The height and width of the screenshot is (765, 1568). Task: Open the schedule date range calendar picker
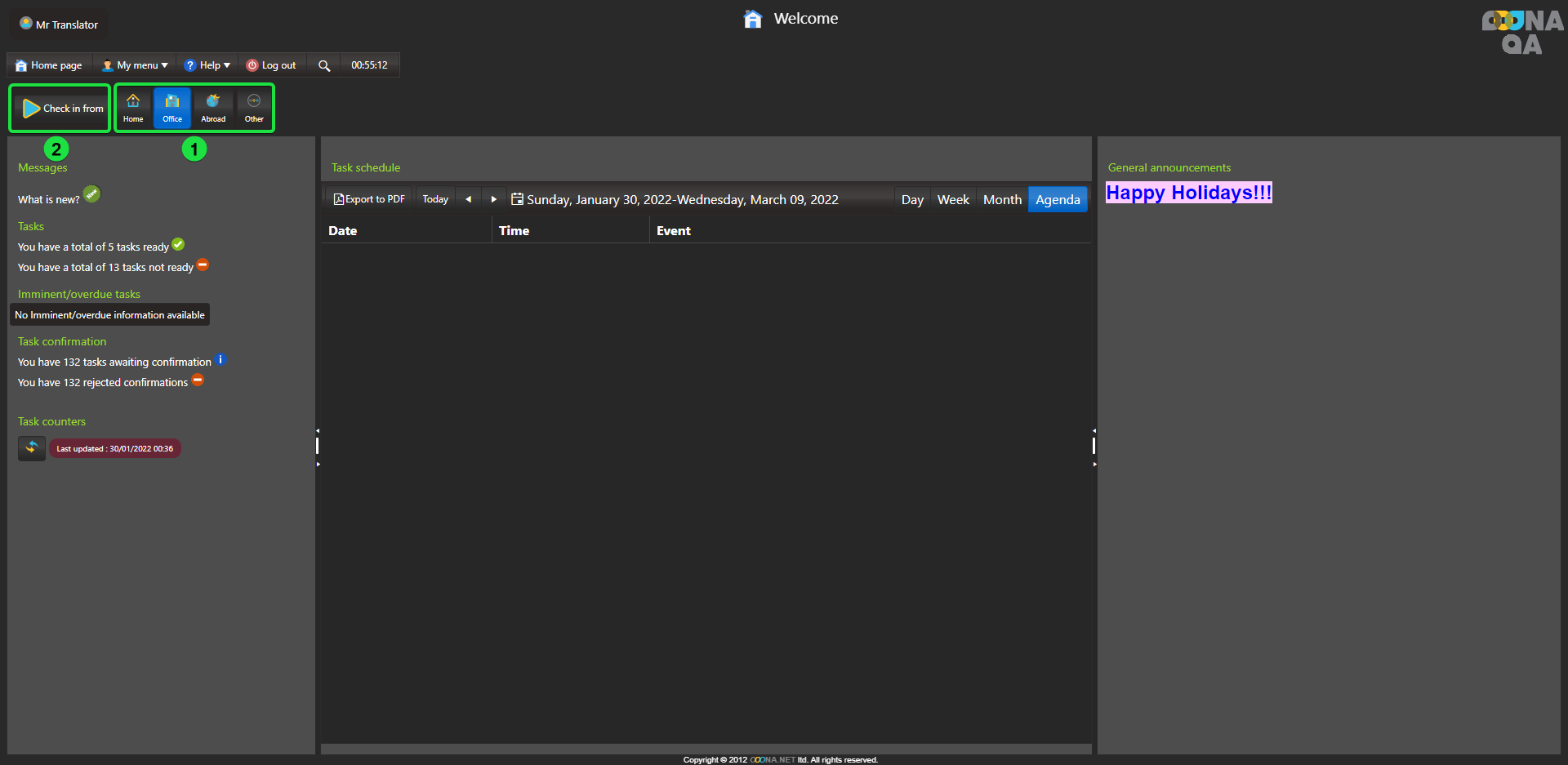(x=517, y=199)
